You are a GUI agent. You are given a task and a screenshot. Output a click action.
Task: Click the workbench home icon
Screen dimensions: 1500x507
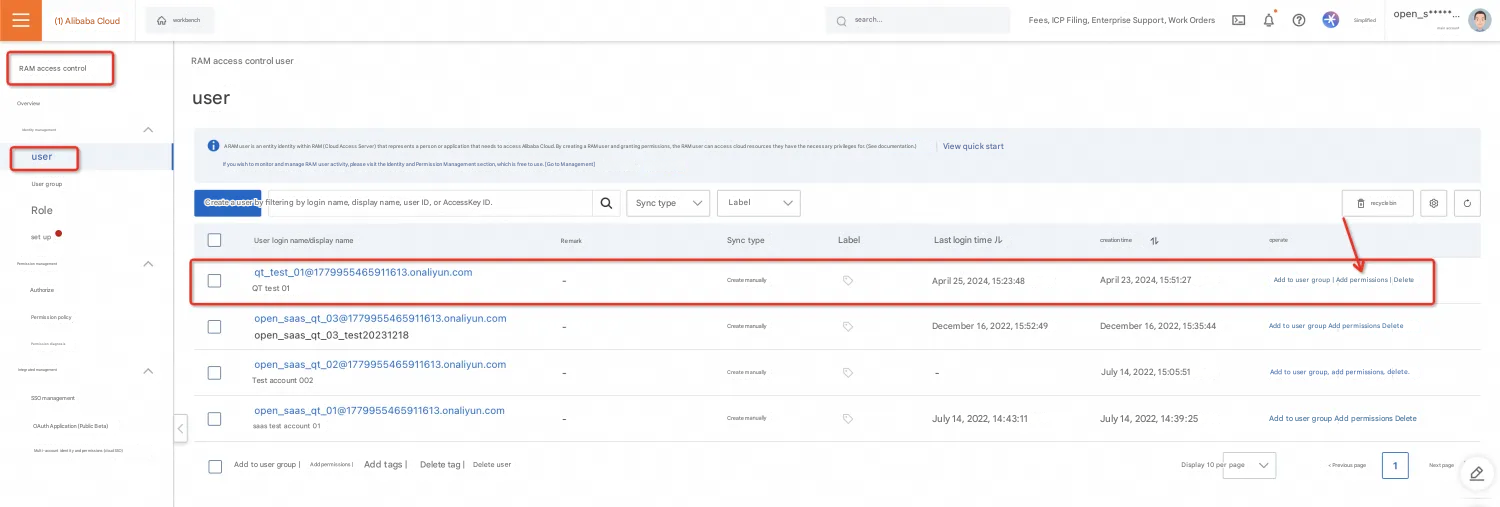pyautogui.click(x=162, y=20)
